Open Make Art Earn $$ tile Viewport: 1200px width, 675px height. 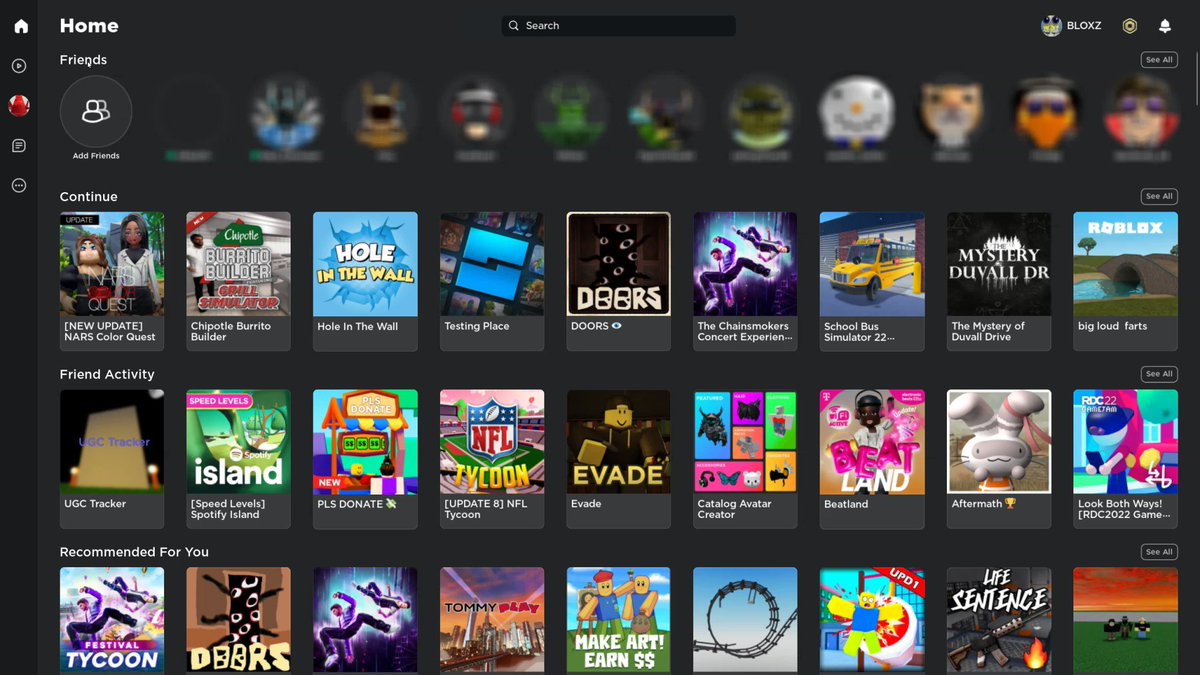619,620
